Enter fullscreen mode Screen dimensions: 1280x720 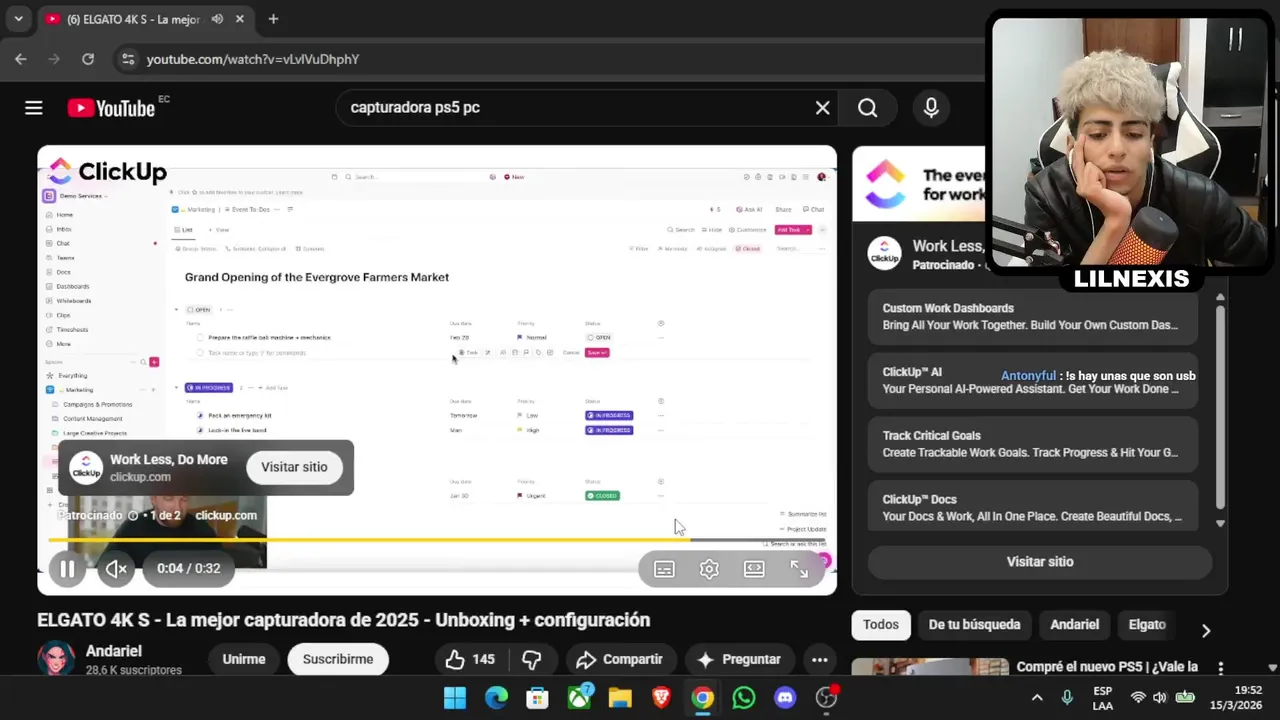pos(799,569)
